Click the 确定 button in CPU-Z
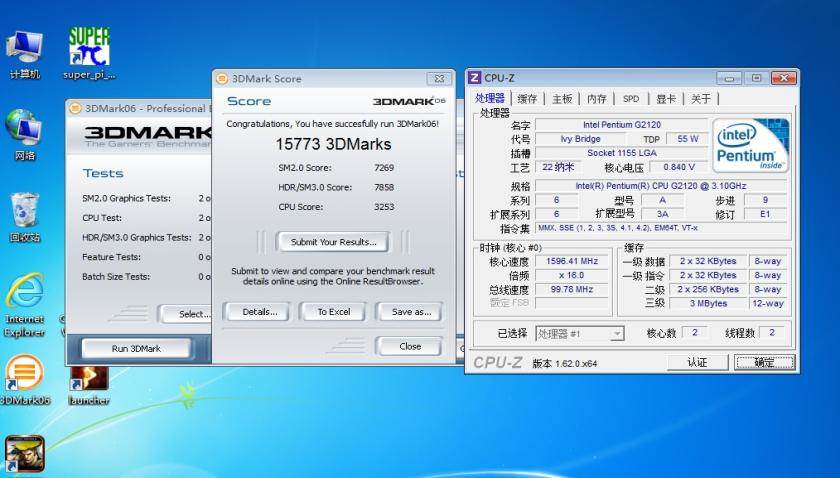The image size is (840, 478). (764, 363)
